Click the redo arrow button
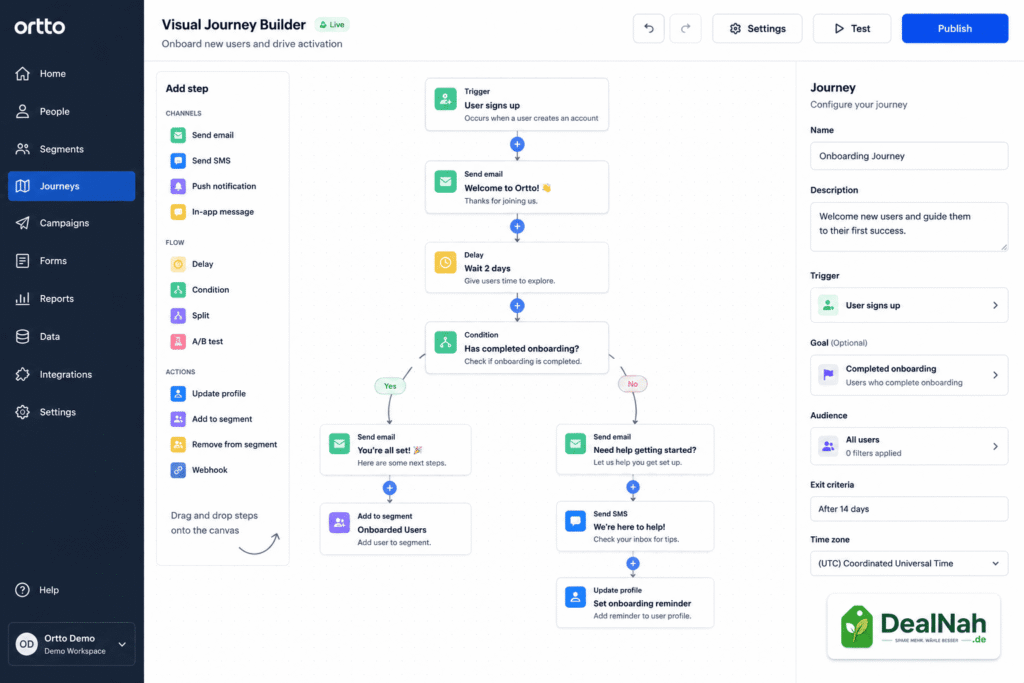The width and height of the screenshot is (1024, 683). [x=685, y=29]
